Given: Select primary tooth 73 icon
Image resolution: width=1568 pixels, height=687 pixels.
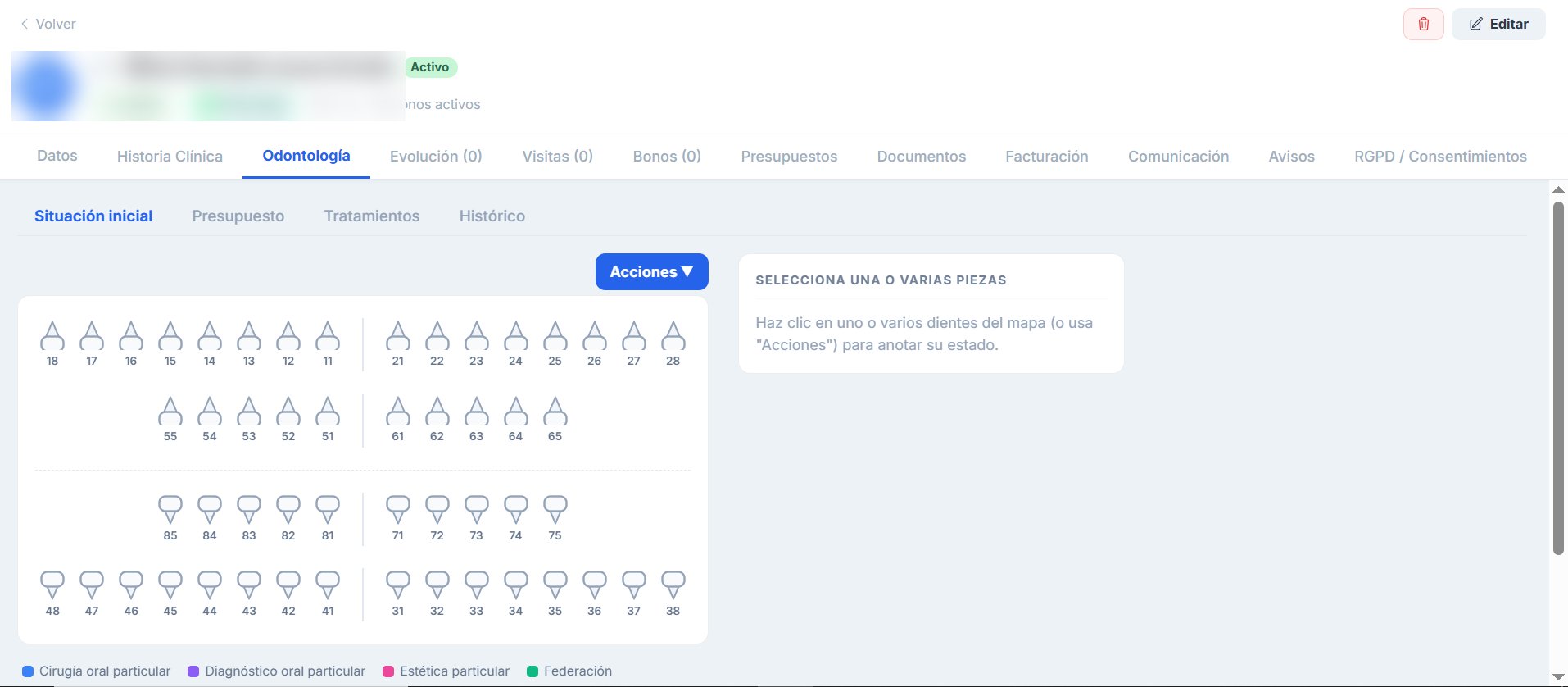Looking at the screenshot, I should pyautogui.click(x=477, y=509).
